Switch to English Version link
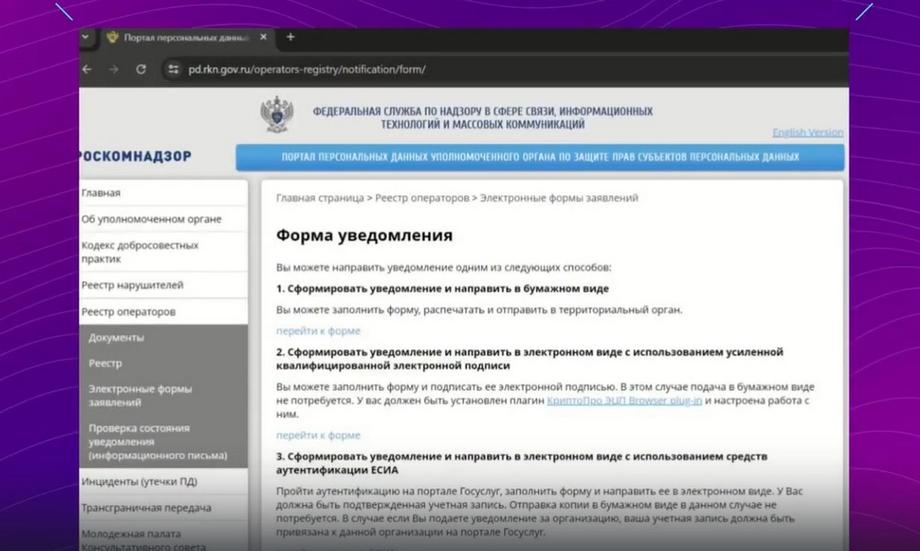920x551 pixels. click(x=808, y=132)
